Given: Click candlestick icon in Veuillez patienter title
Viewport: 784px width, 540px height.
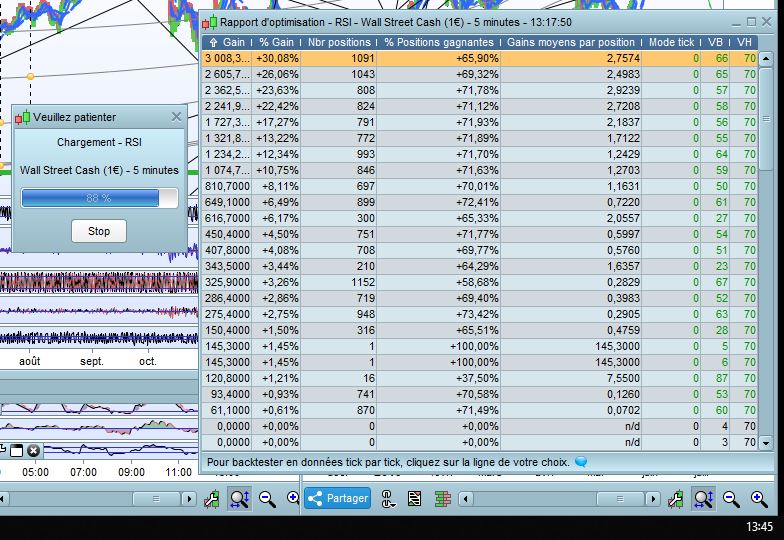Looking at the screenshot, I should pyautogui.click(x=22, y=118).
